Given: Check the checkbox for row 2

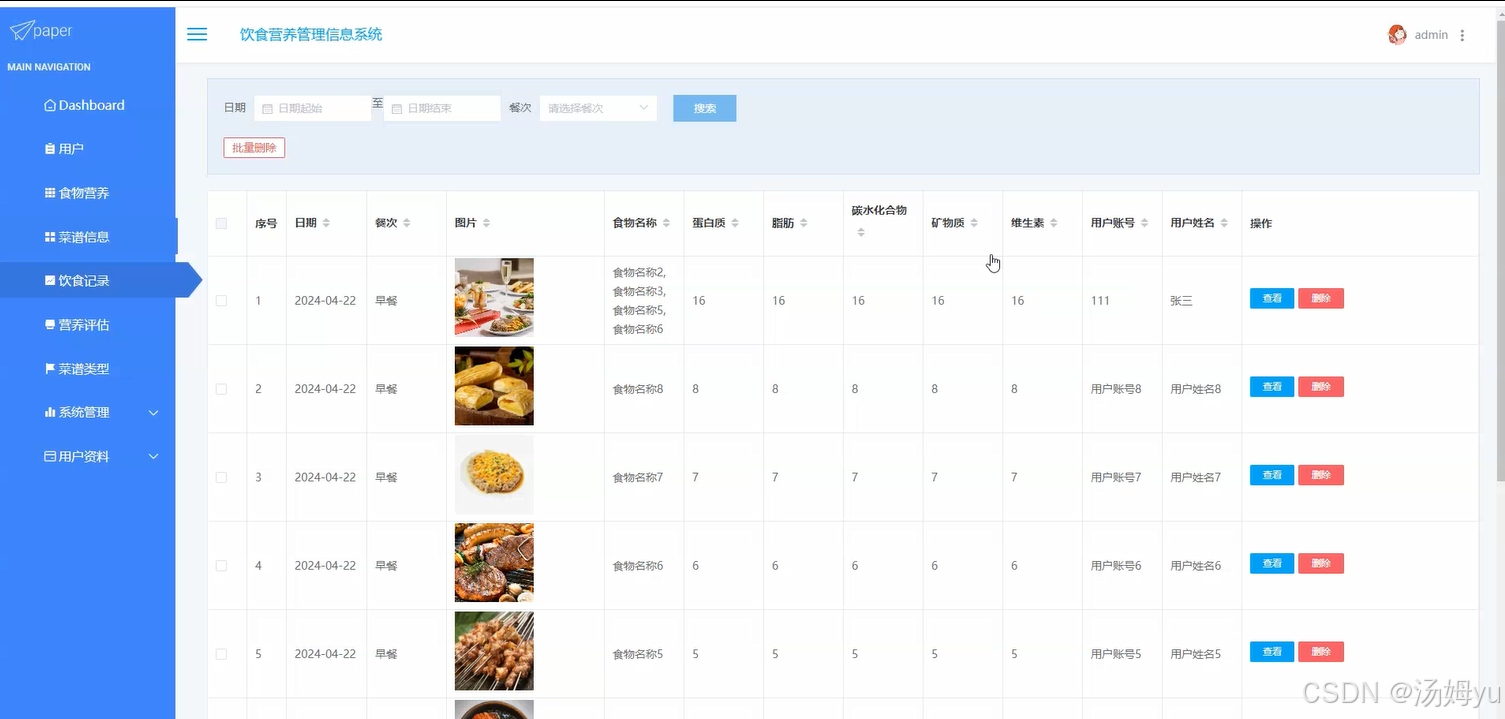Looking at the screenshot, I should (x=221, y=389).
